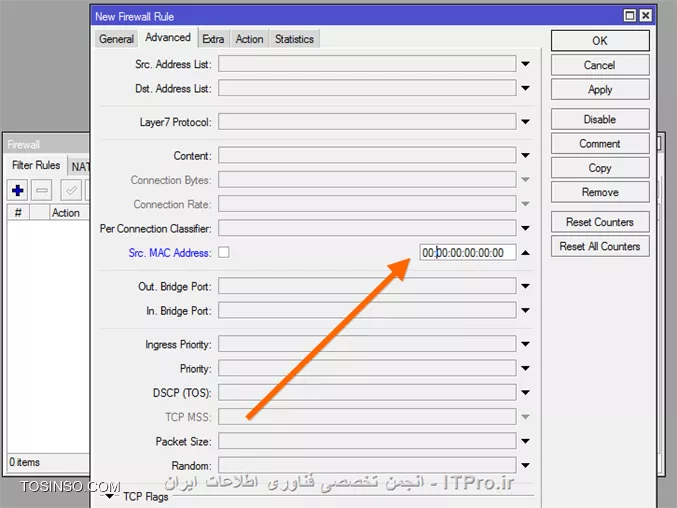The width and height of the screenshot is (677, 508).
Task: Expand the Src. Address List dropdown arrow
Action: pyautogui.click(x=525, y=64)
